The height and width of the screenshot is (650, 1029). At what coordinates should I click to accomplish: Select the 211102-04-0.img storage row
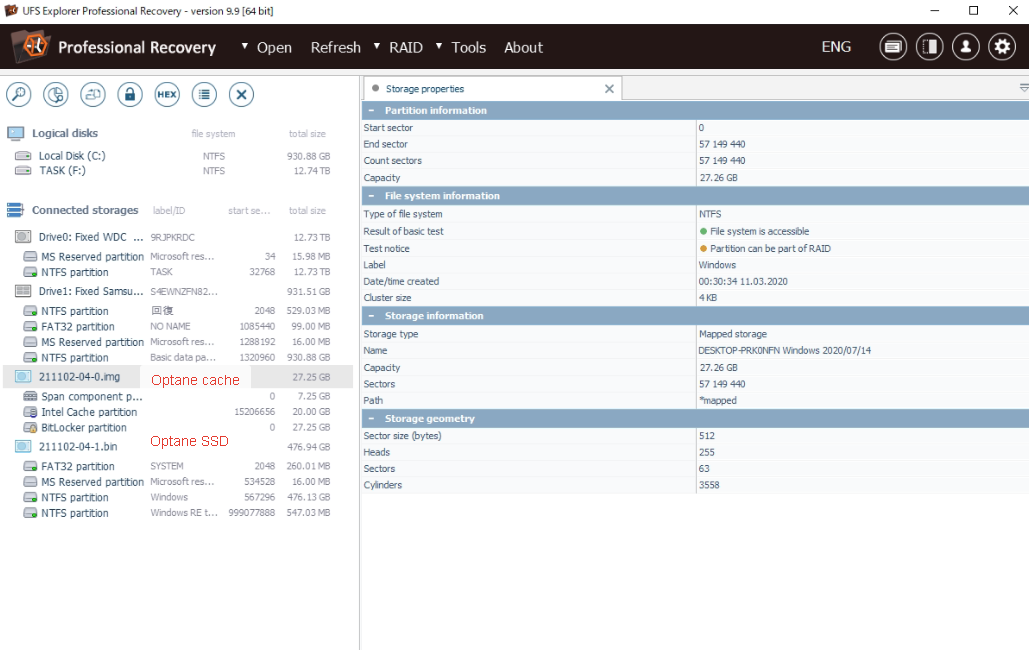coord(177,377)
